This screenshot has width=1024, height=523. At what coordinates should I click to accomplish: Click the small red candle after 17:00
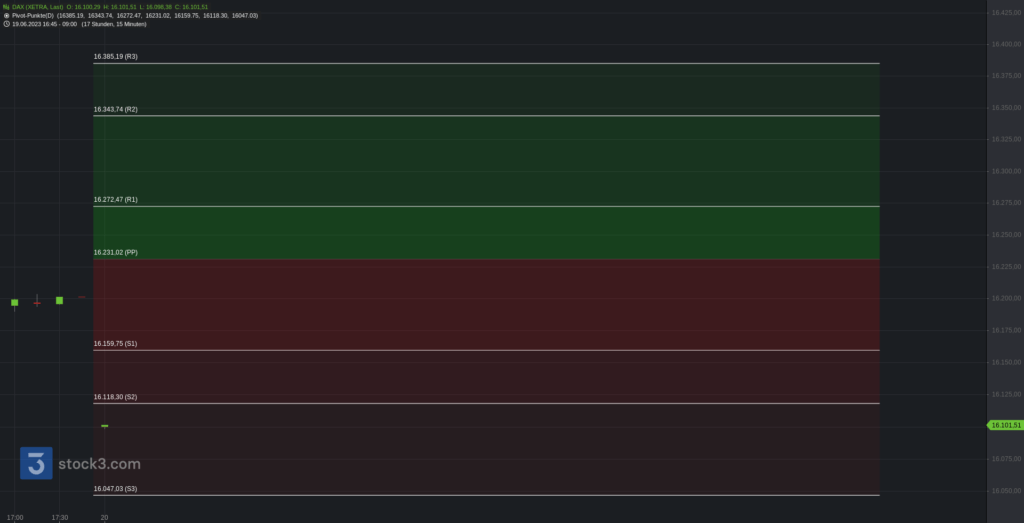(x=37, y=302)
